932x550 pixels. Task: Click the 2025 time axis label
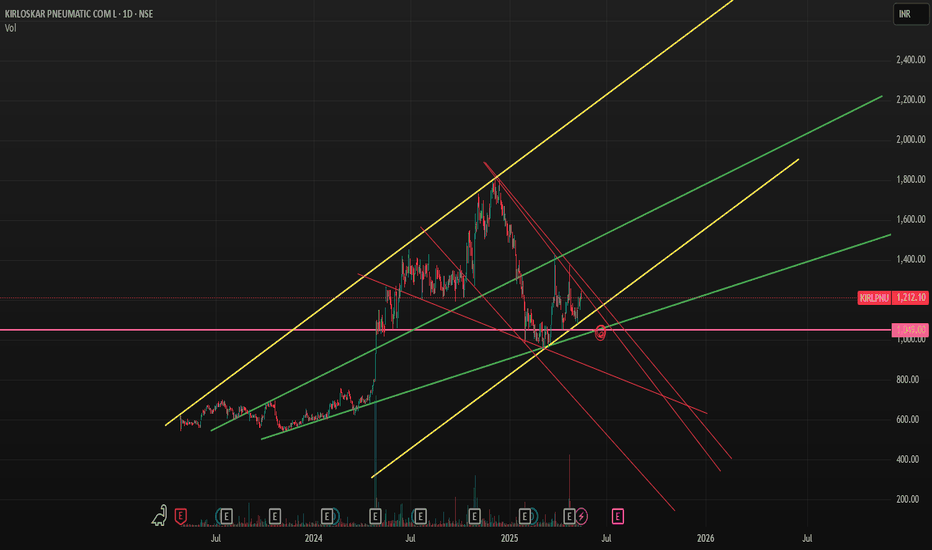tap(509, 538)
